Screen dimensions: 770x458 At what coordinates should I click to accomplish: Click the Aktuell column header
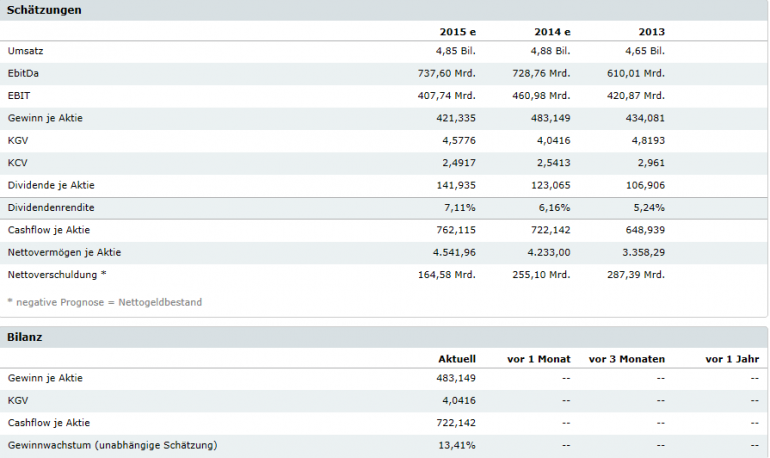pos(456,358)
